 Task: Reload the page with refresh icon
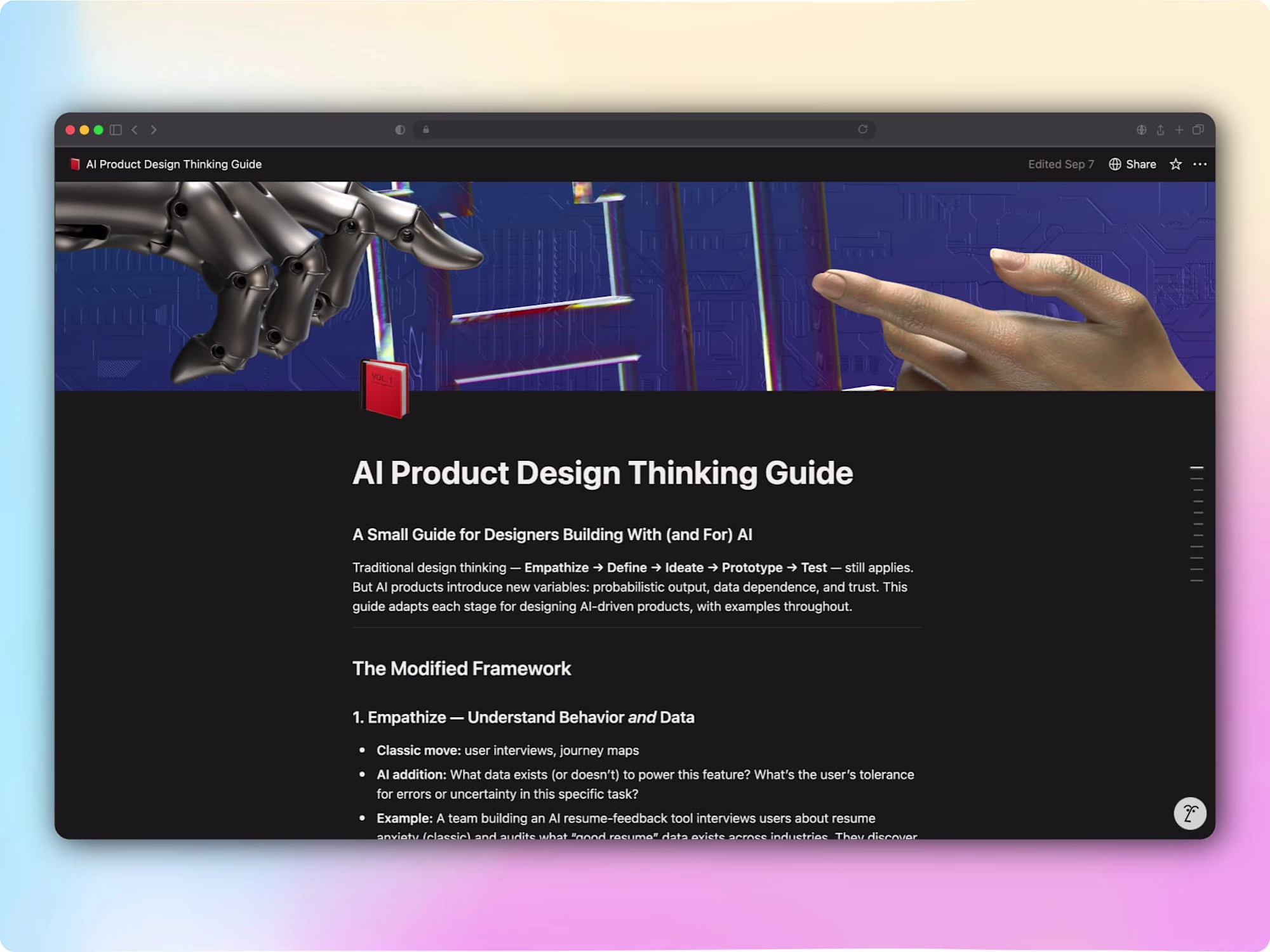(862, 129)
